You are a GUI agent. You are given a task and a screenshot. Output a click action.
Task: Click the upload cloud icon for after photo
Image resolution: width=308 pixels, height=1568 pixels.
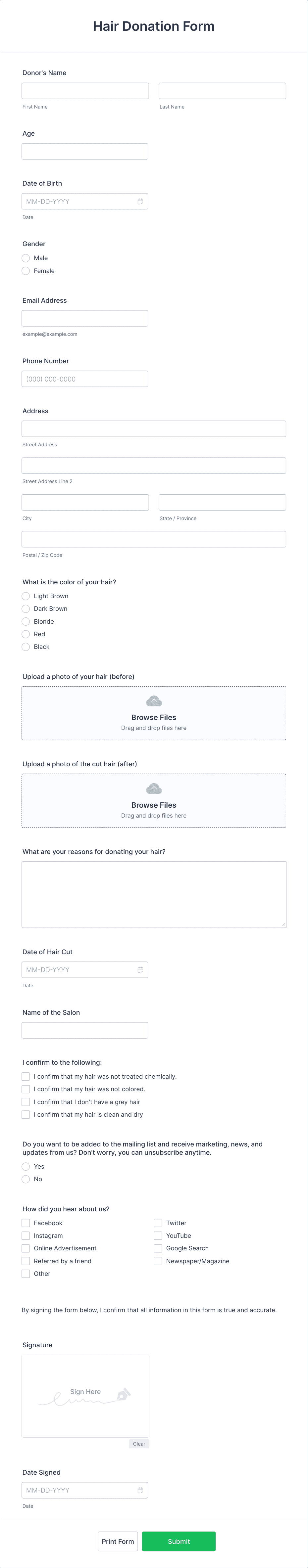tap(154, 789)
